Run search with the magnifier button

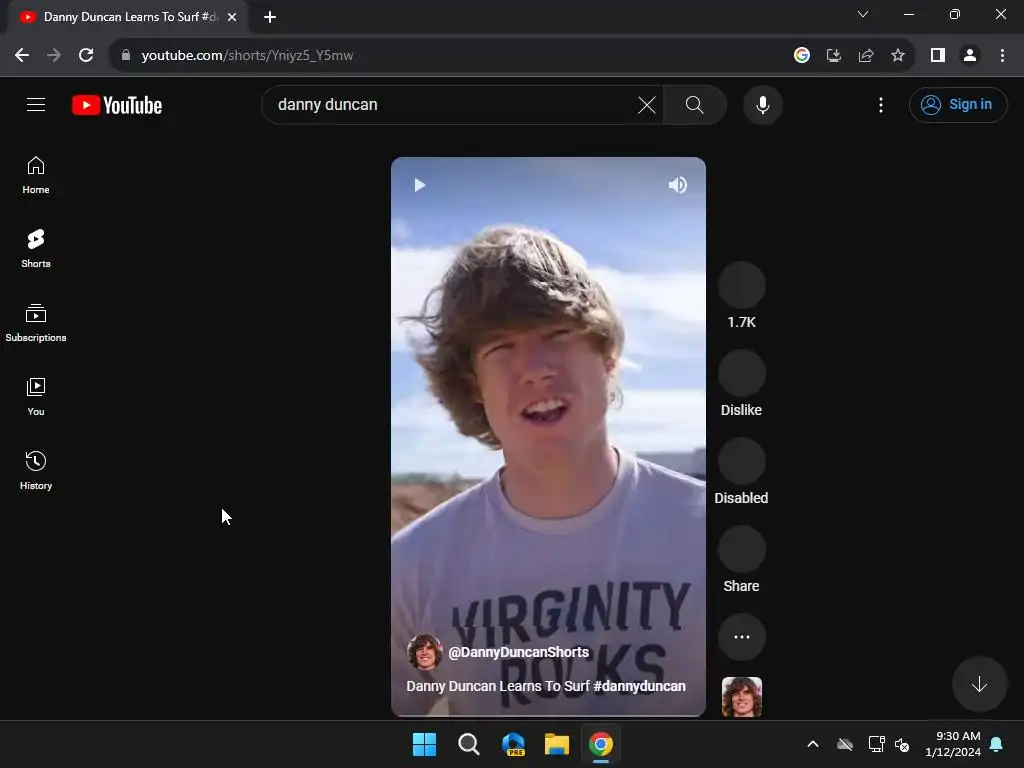pos(695,104)
